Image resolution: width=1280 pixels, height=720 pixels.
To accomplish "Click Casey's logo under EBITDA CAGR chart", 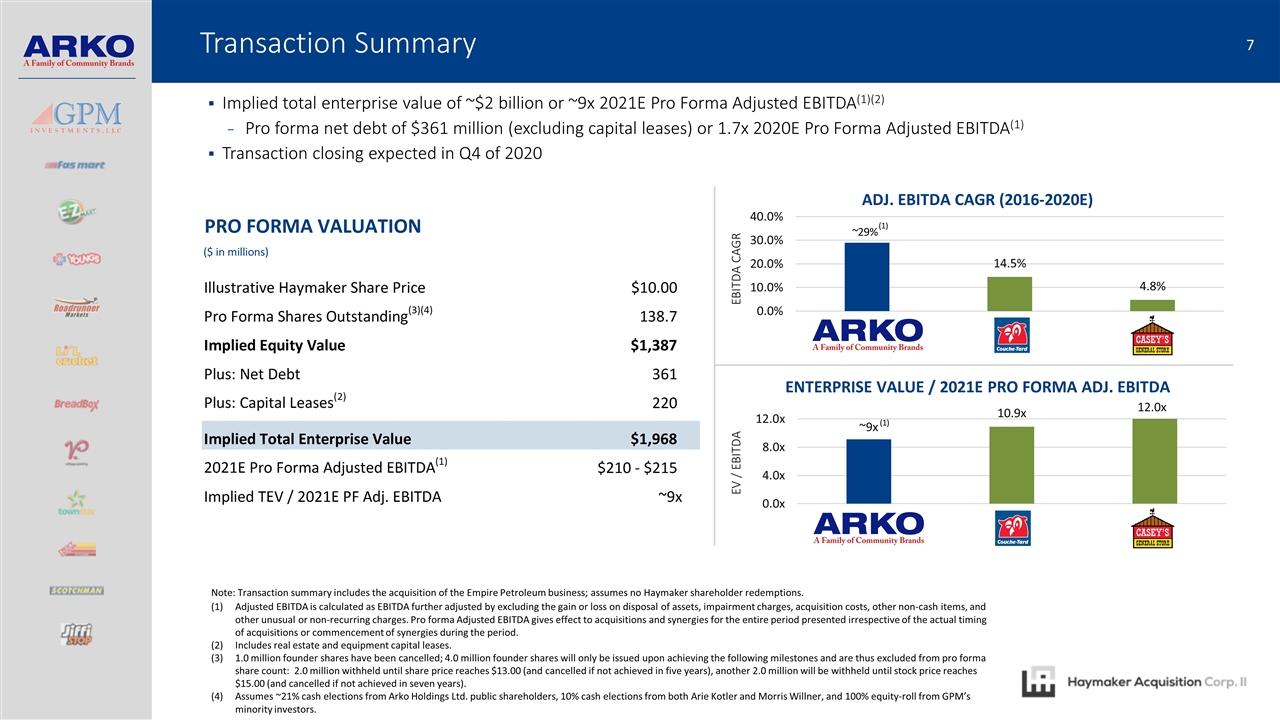I will tap(1153, 336).
